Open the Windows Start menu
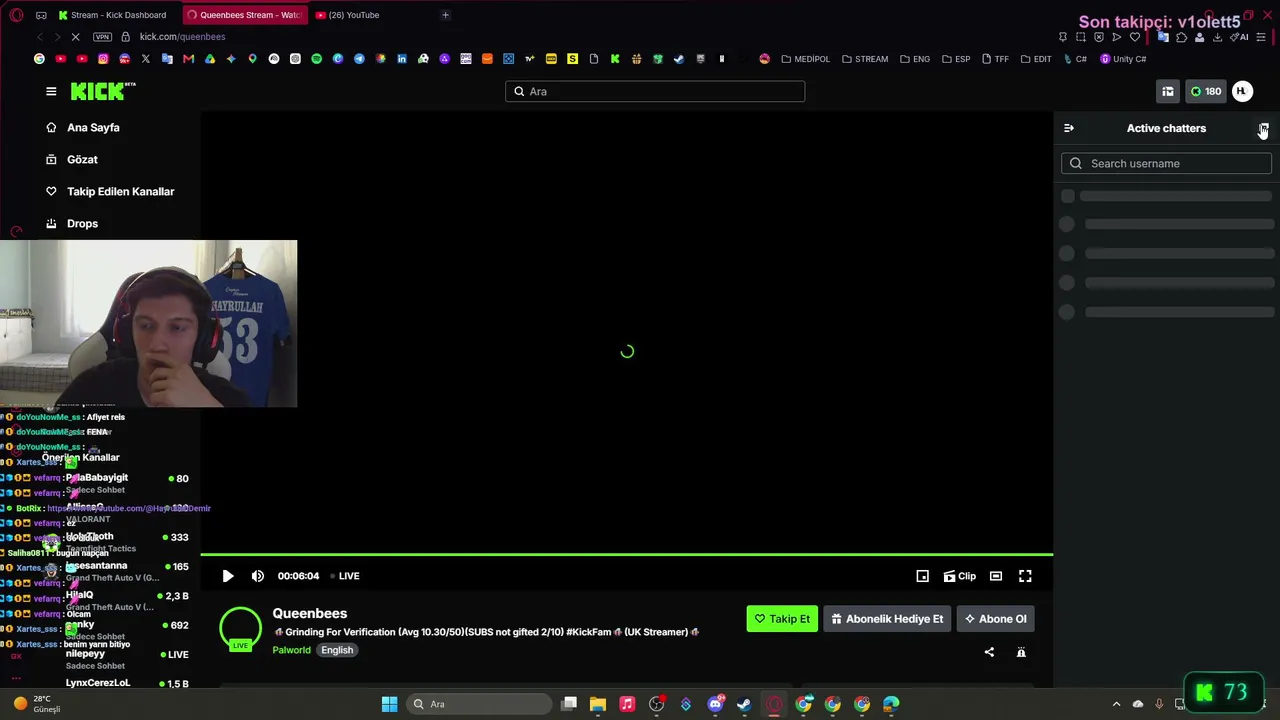 [x=389, y=704]
